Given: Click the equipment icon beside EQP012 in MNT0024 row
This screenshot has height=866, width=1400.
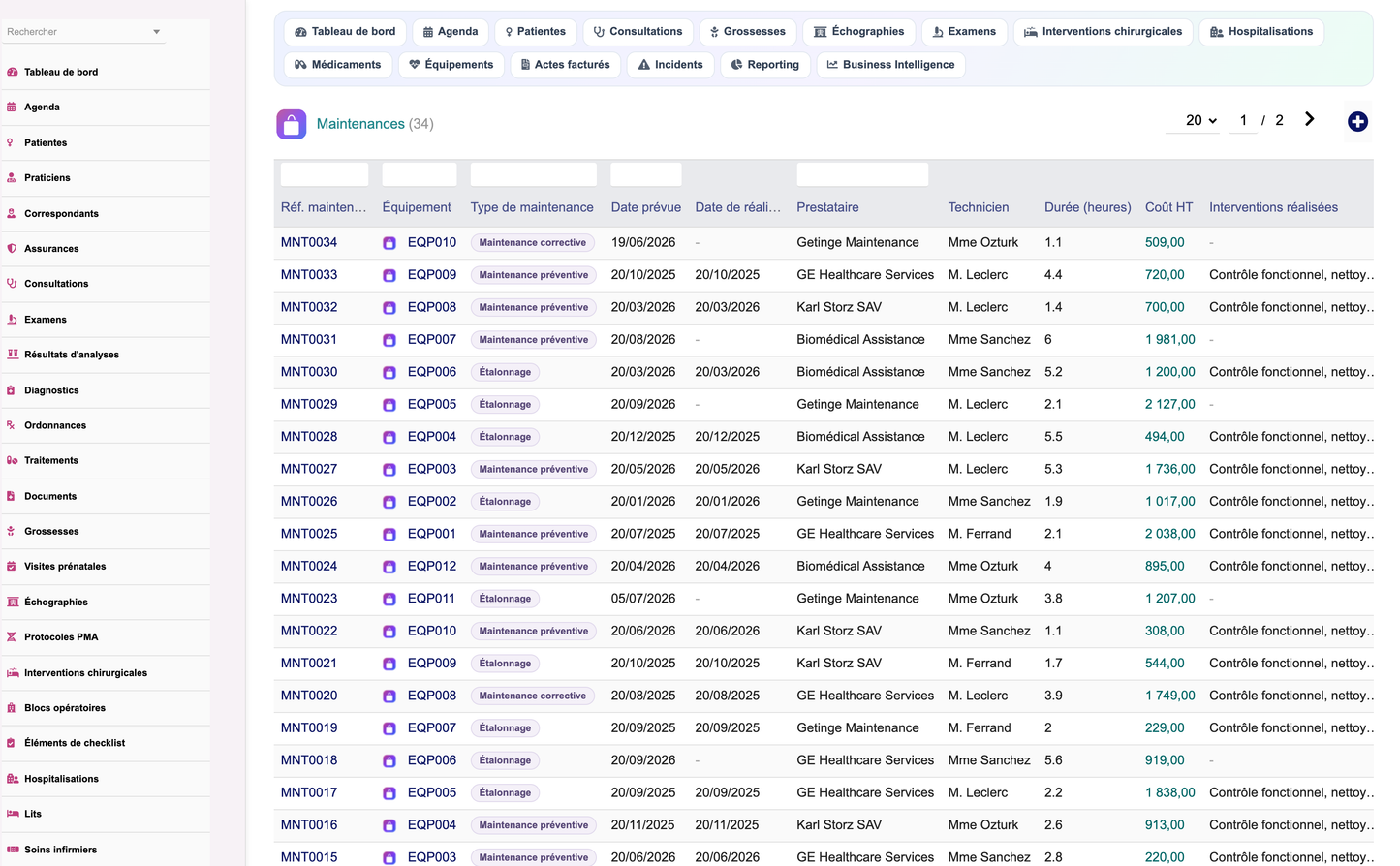Looking at the screenshot, I should [x=389, y=567].
